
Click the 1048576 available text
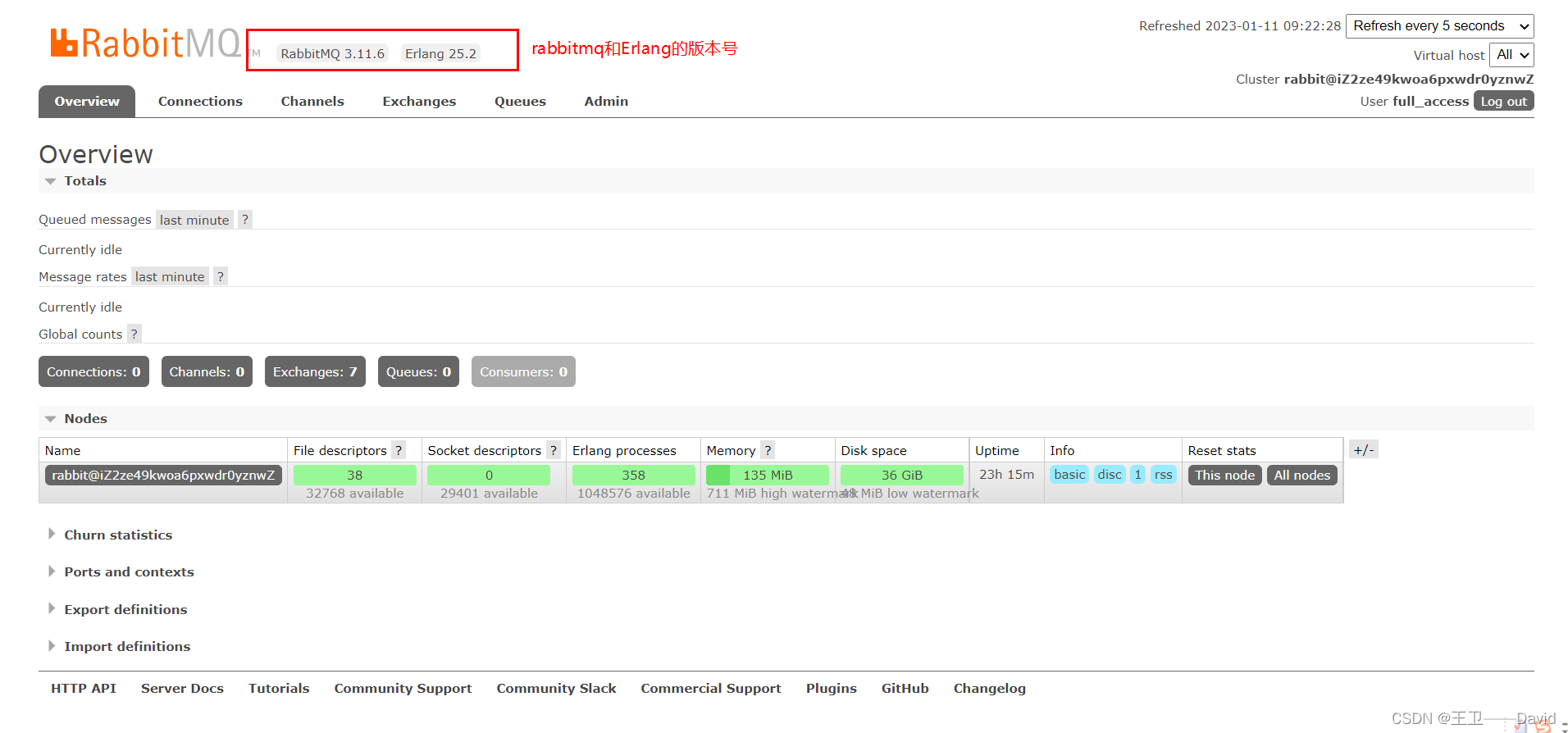pyautogui.click(x=634, y=494)
